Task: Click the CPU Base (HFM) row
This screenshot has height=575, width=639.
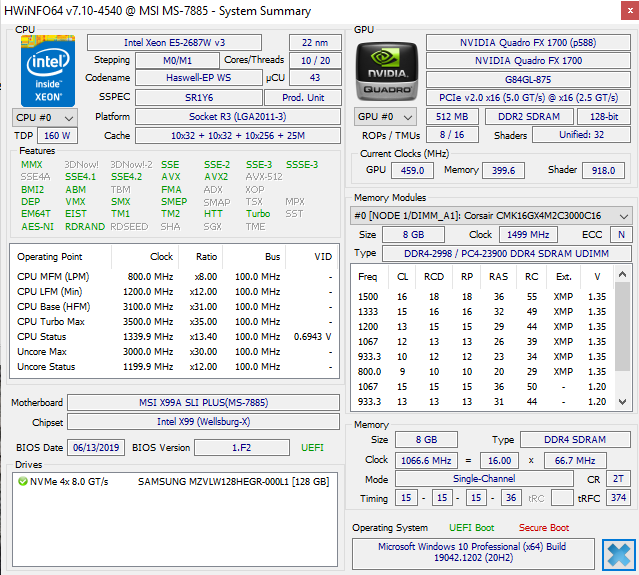Action: [x=174, y=306]
